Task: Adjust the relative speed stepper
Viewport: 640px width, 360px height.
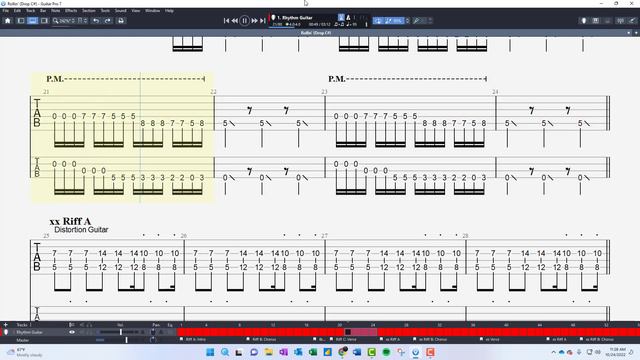Action: click(x=407, y=20)
